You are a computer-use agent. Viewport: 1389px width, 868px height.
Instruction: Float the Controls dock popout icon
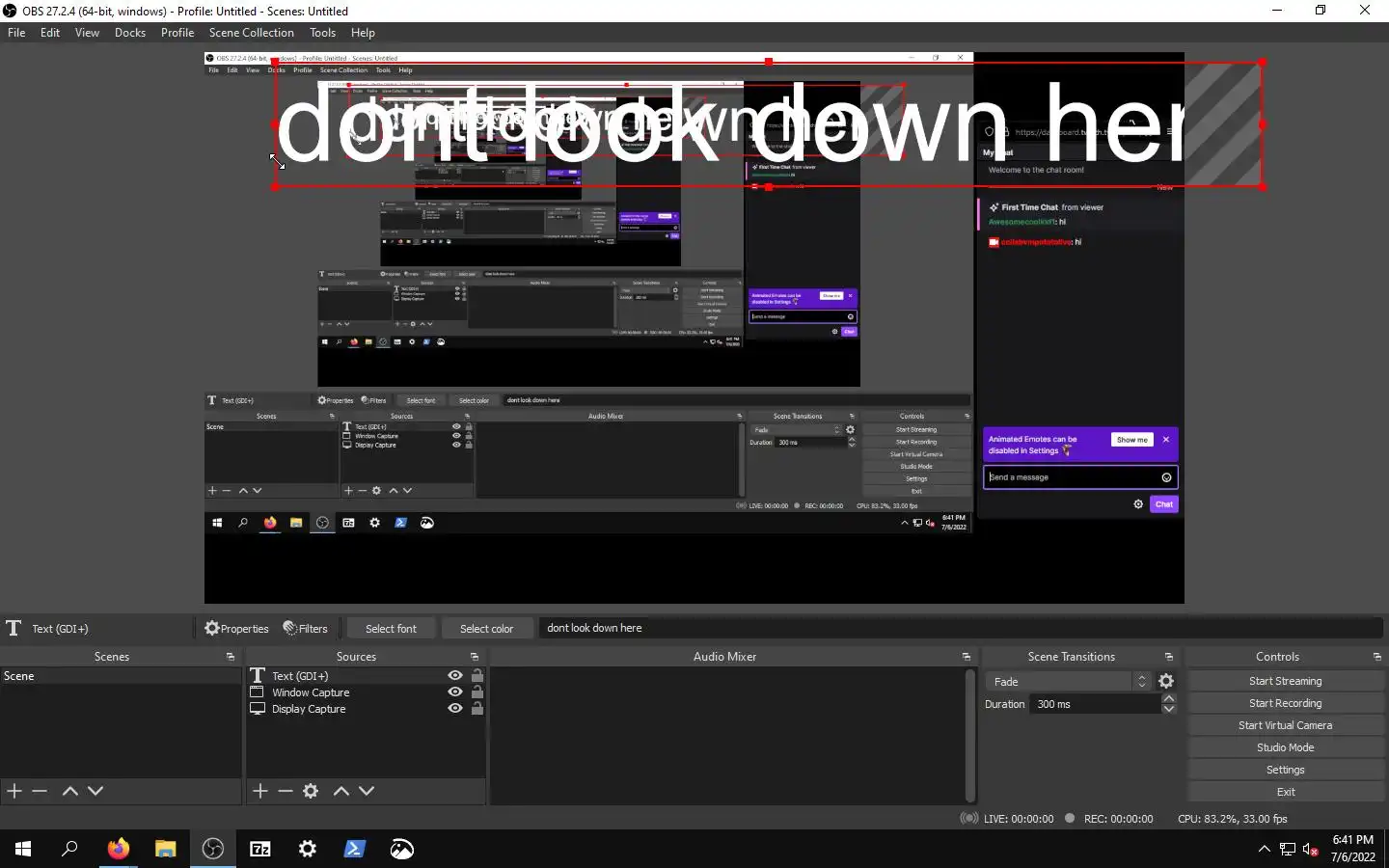(1376, 657)
